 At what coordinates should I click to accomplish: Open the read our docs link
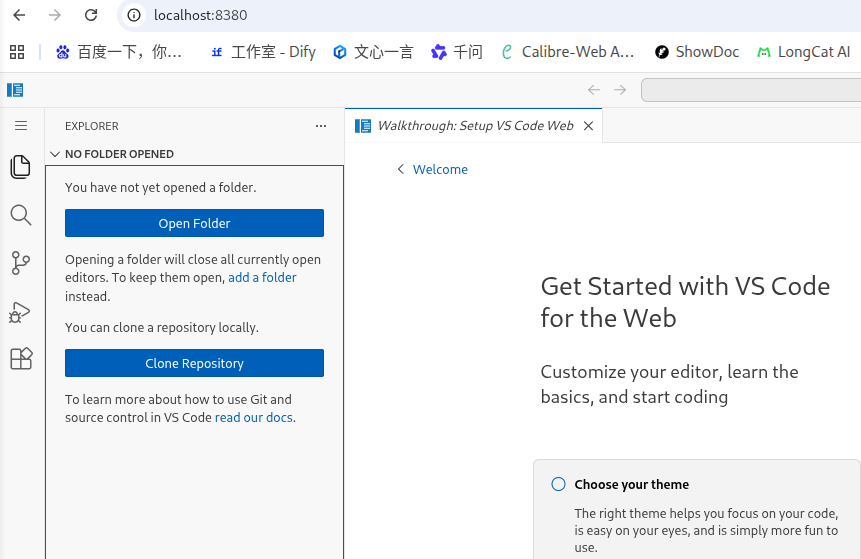254,418
